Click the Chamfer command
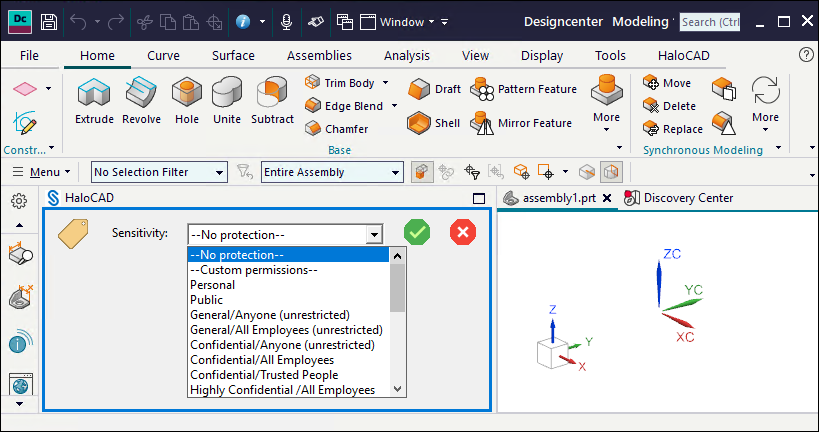Viewport: 819px width, 432px height. (x=337, y=129)
